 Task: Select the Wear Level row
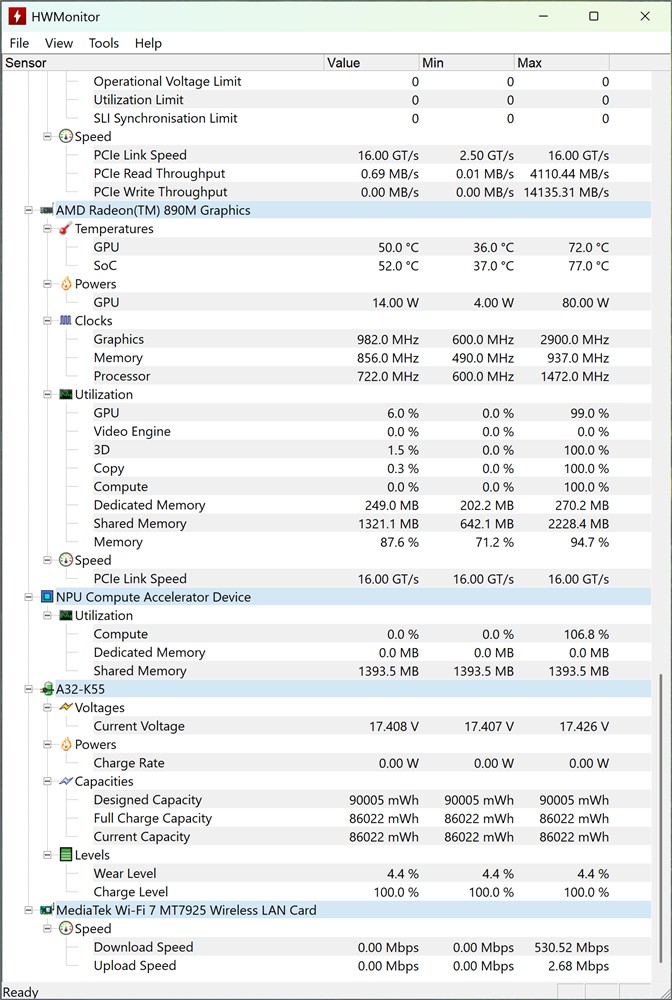point(125,873)
